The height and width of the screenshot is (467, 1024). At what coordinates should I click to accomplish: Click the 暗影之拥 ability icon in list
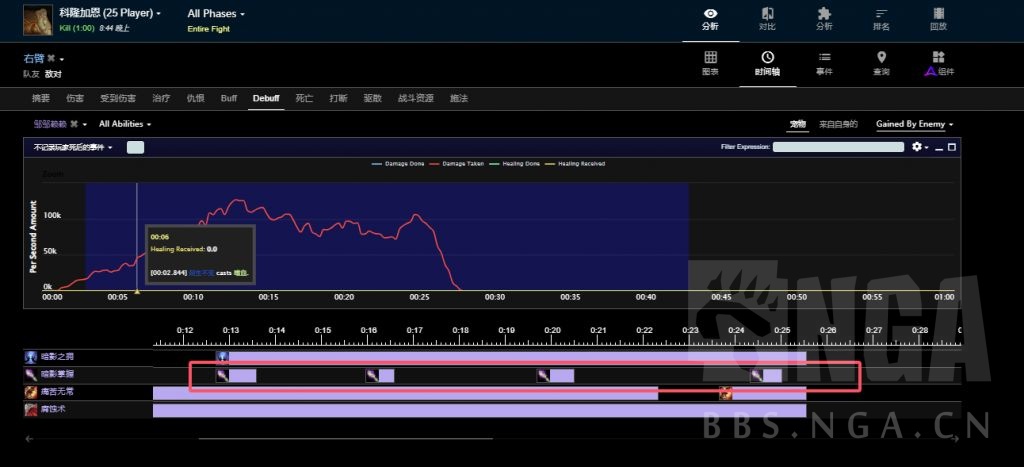(31, 357)
